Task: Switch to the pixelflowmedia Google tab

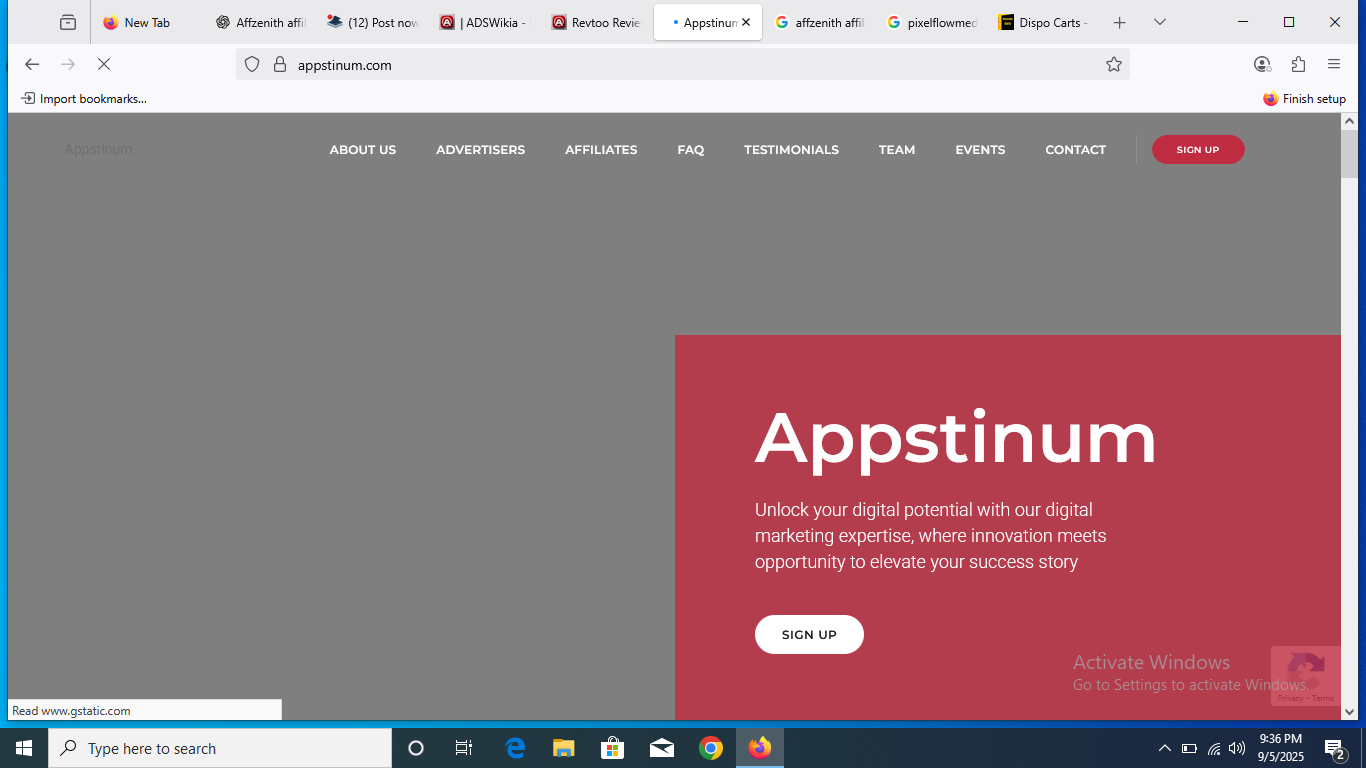Action: point(932,22)
